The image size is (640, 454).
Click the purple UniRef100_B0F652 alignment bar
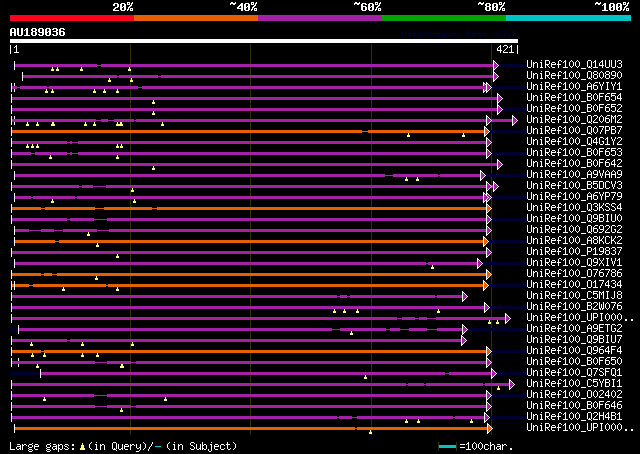255,109
